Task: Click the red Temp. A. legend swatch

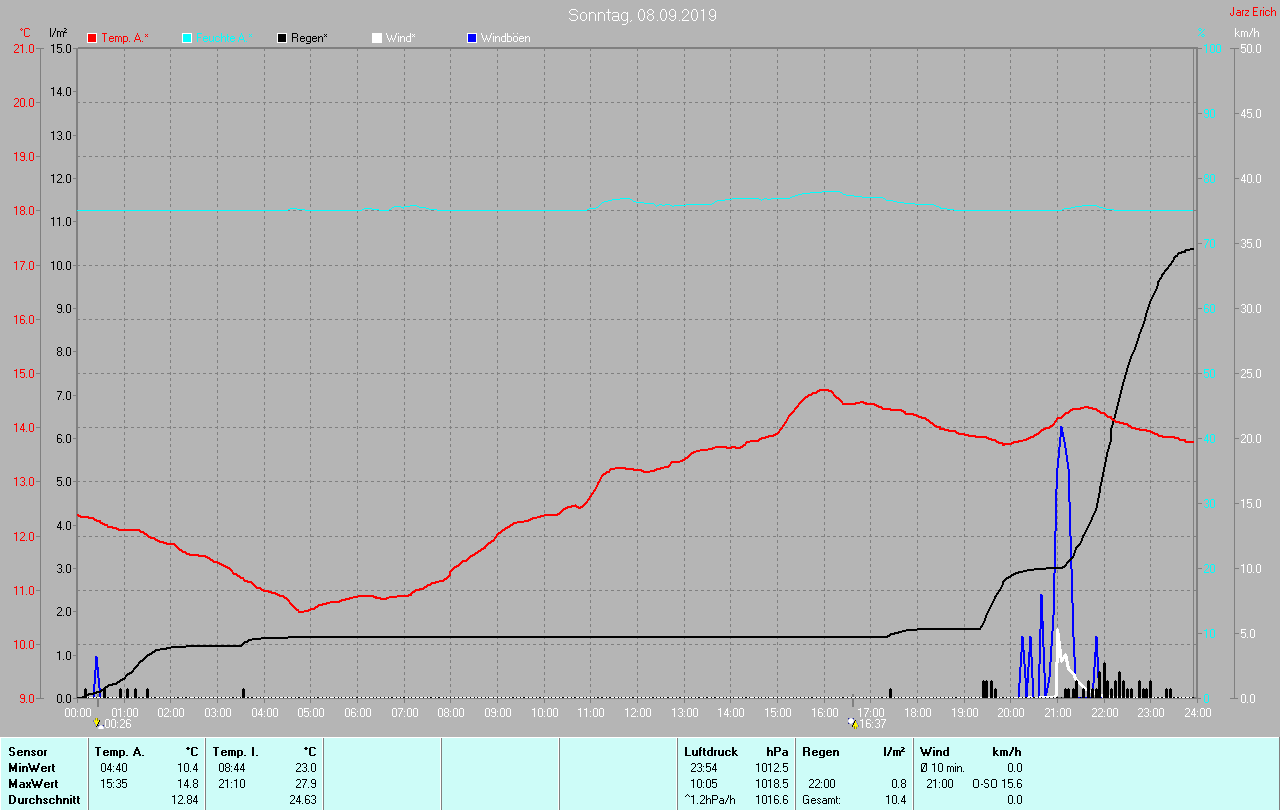Action: 92,38
